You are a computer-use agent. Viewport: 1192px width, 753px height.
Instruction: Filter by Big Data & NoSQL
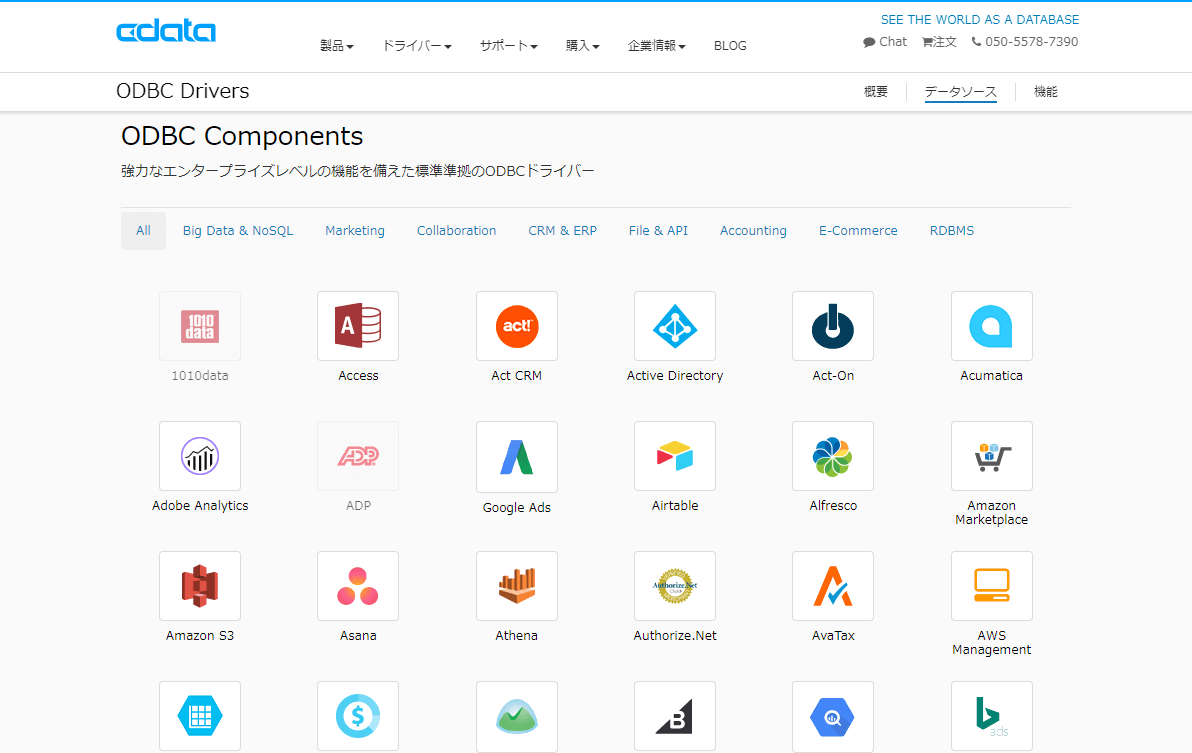pos(238,231)
